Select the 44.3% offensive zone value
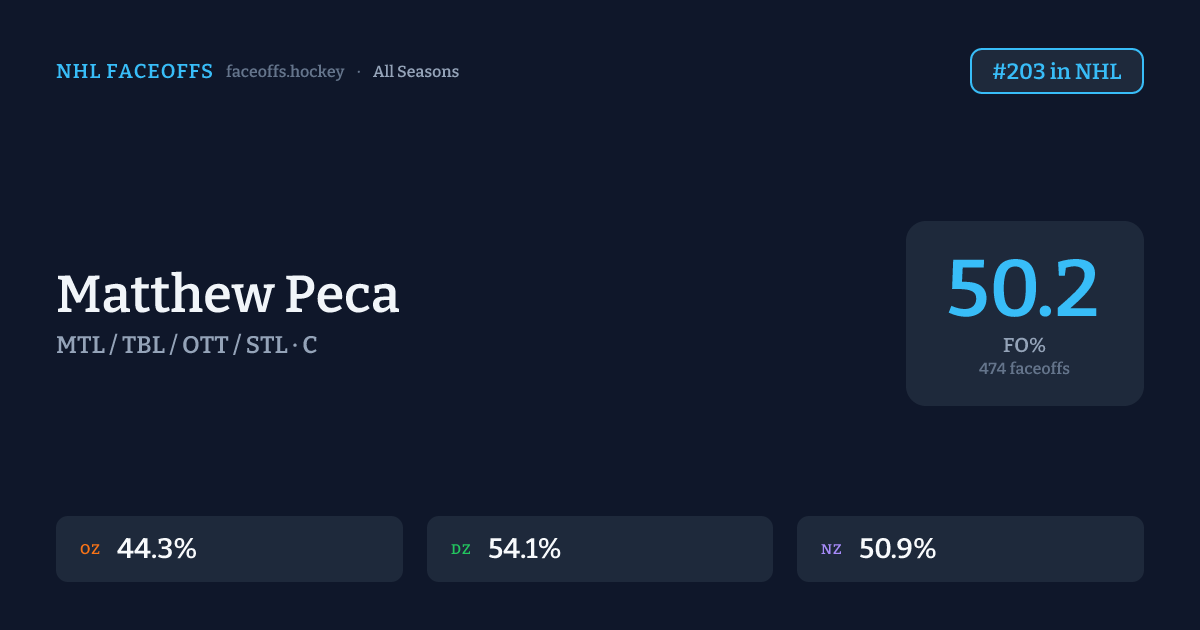Viewport: 1200px width, 630px height. 157,549
